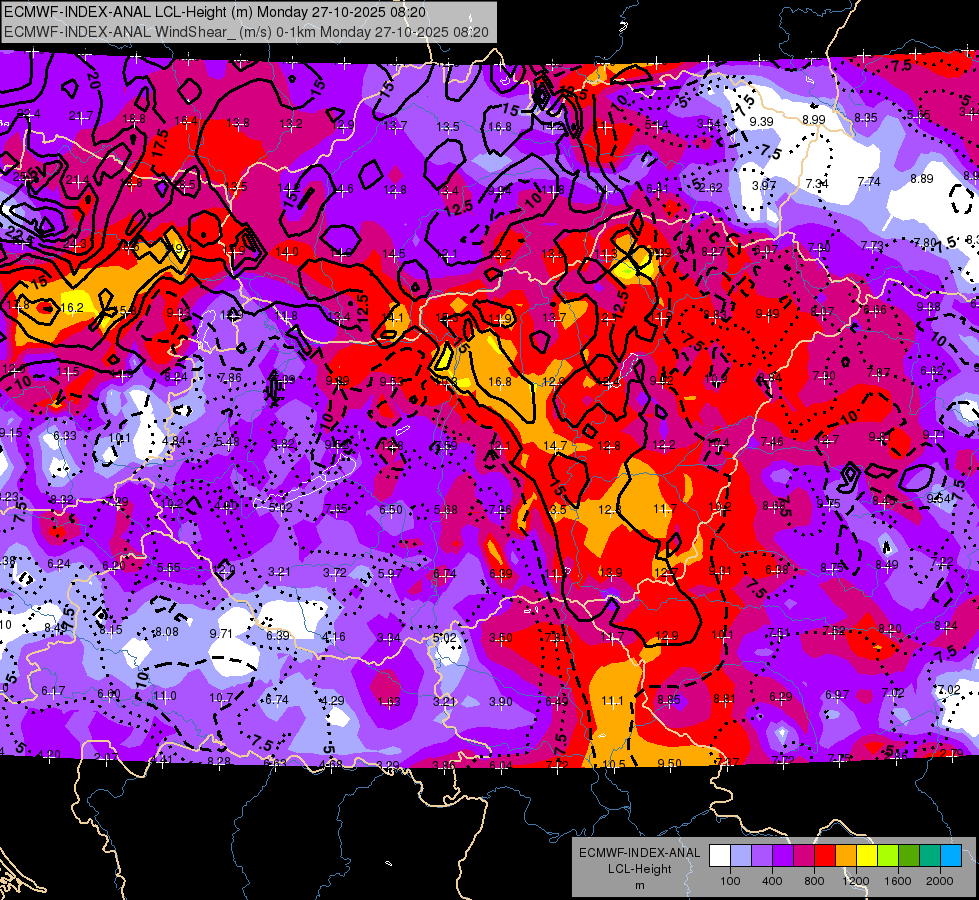Click the grid value 6.29
Image resolution: width=979 pixels, height=900 pixels.
click(780, 697)
